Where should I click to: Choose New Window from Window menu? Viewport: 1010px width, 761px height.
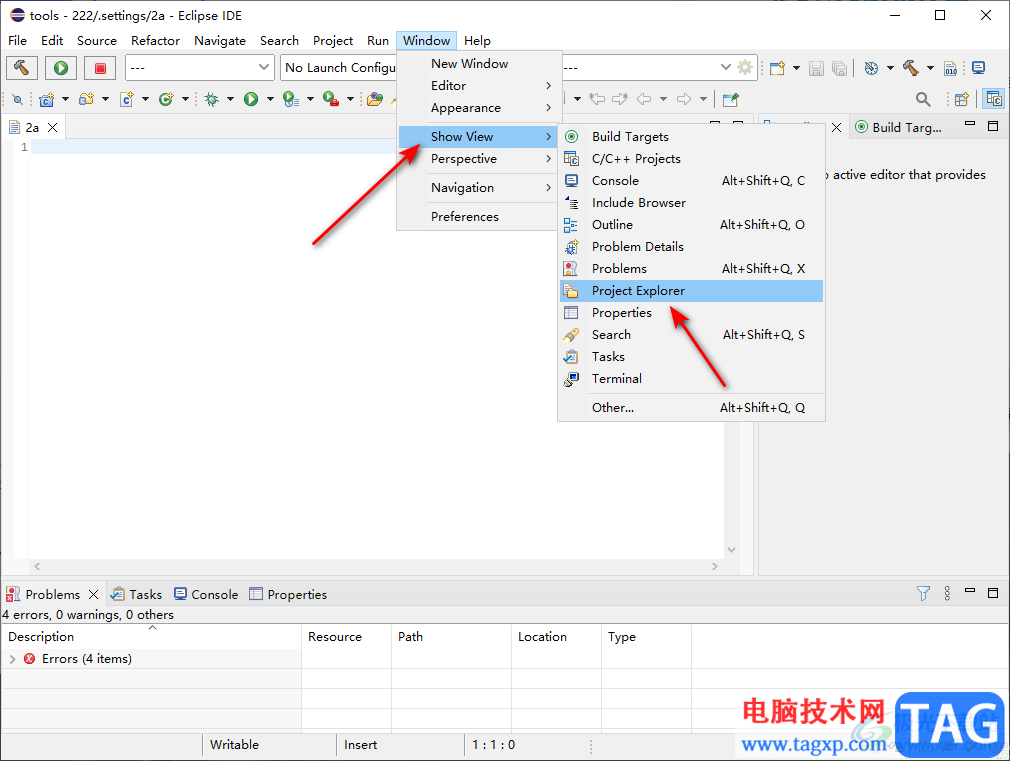(479, 64)
